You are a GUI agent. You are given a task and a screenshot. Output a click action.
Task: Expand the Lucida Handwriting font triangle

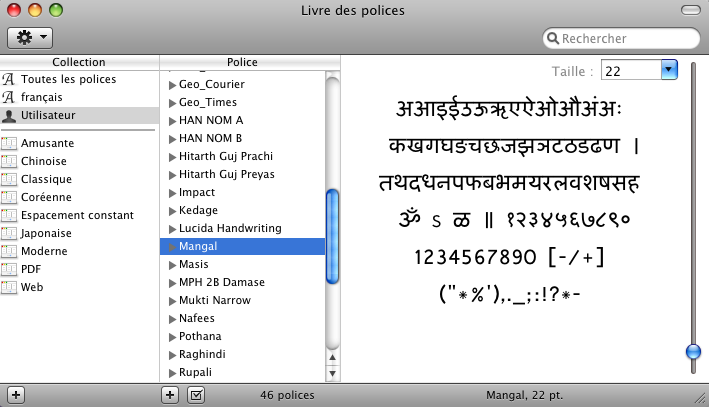point(173,228)
